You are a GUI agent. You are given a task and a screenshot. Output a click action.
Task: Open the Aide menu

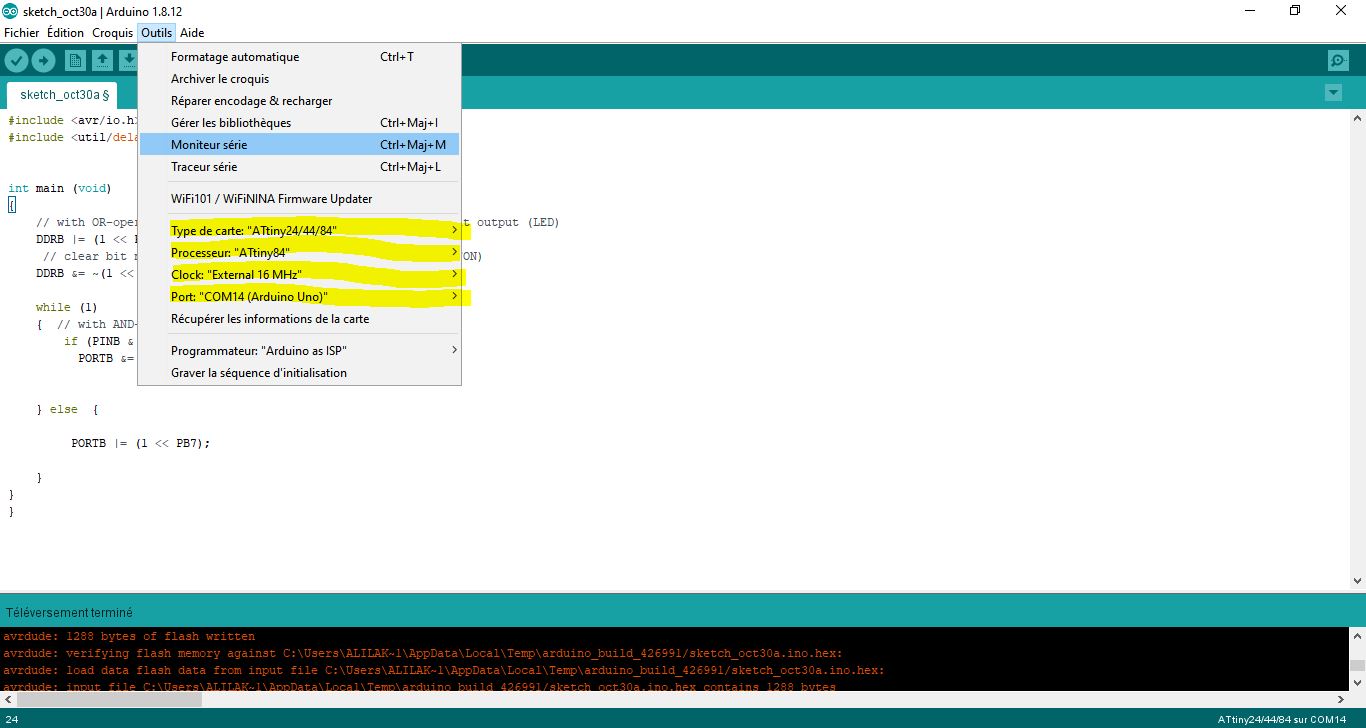click(192, 33)
